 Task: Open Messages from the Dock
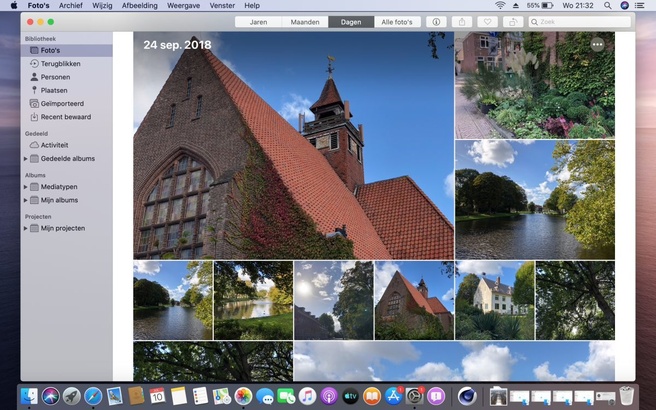(264, 396)
